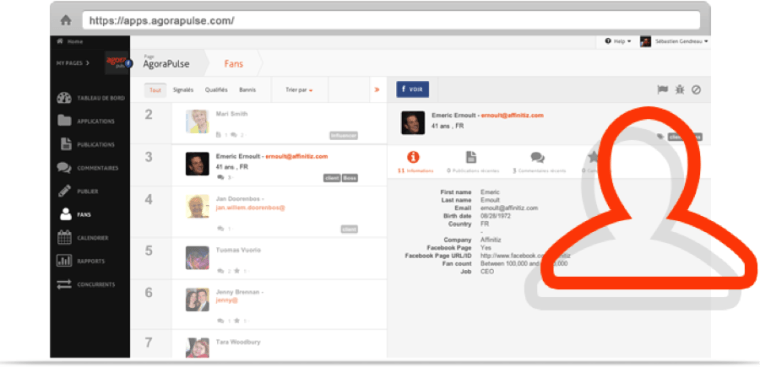Open the Commentaires speech bubble icon

click(x=64, y=168)
